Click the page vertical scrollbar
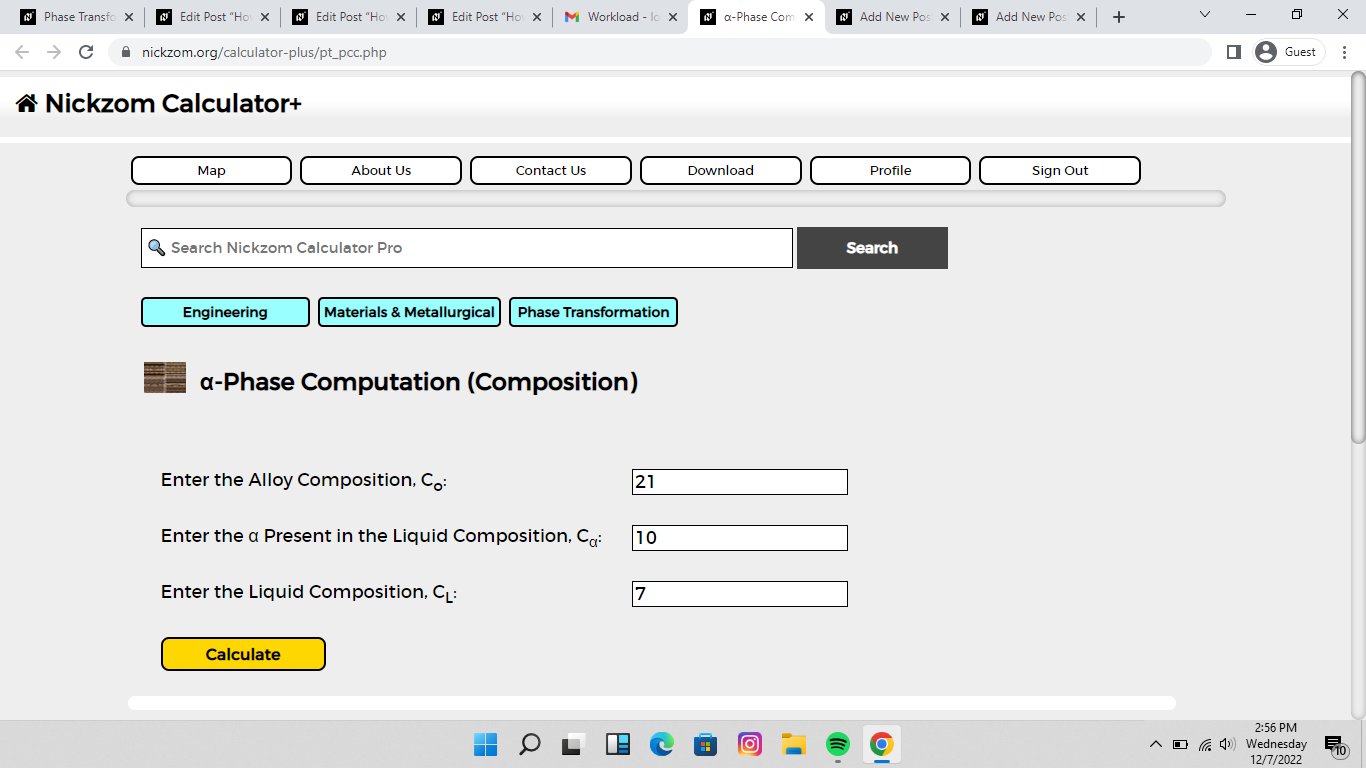Screen dimensions: 1366x768 click(1358, 256)
